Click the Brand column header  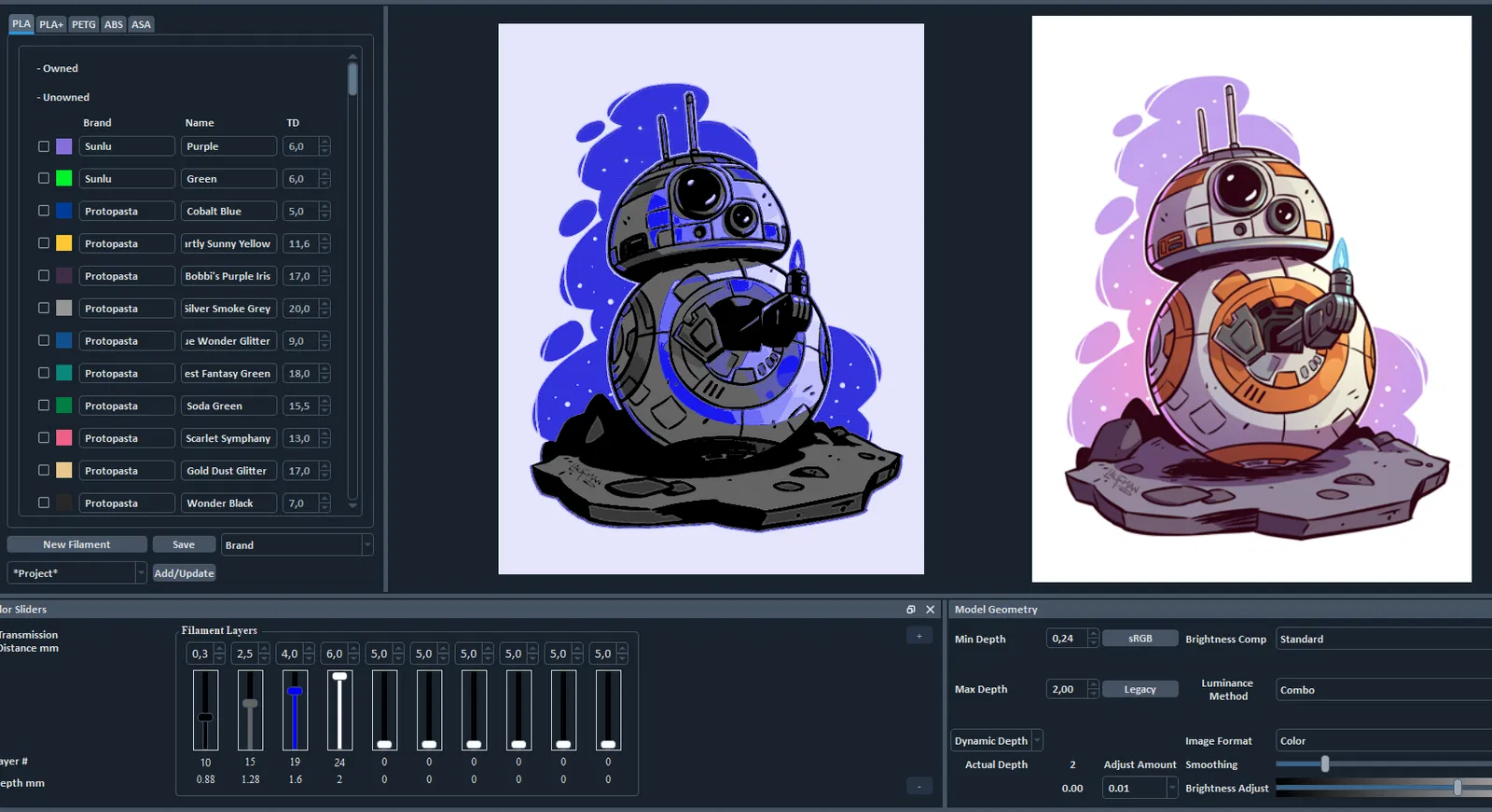point(97,123)
